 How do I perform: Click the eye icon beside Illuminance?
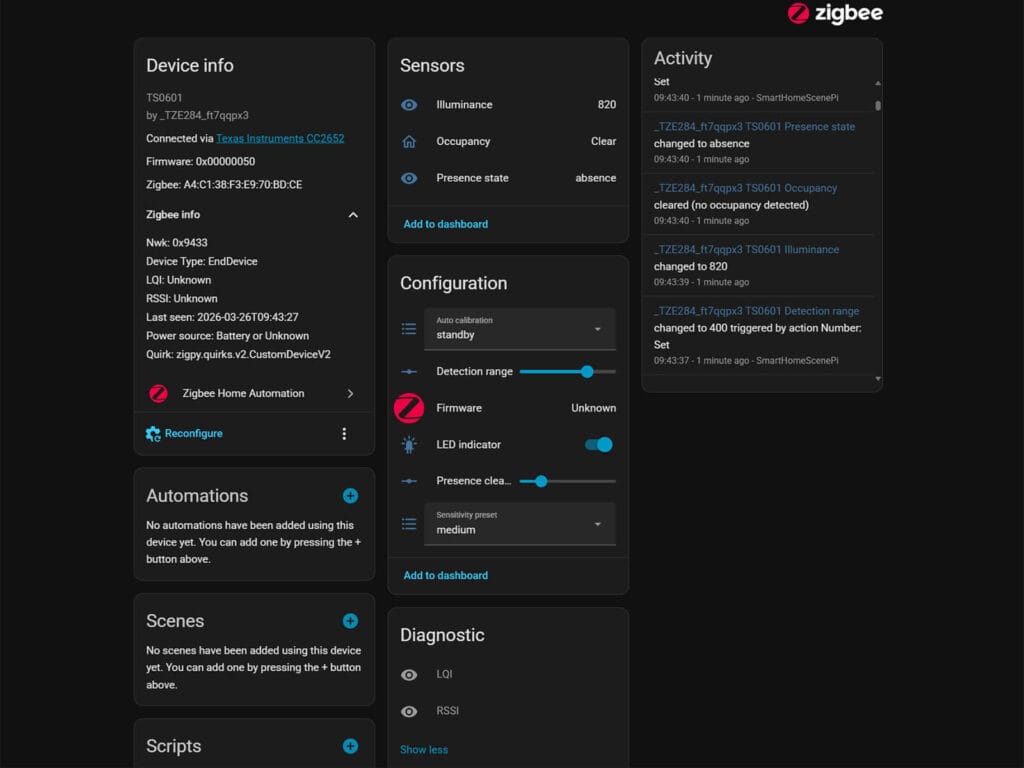[x=409, y=105]
